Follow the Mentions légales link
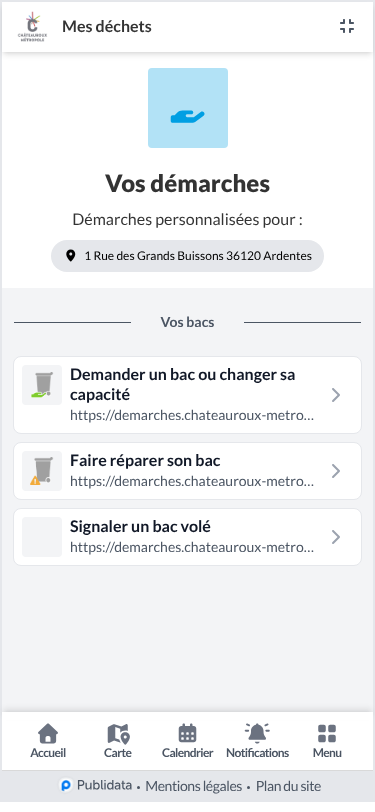This screenshot has width=375, height=812. click(x=194, y=786)
